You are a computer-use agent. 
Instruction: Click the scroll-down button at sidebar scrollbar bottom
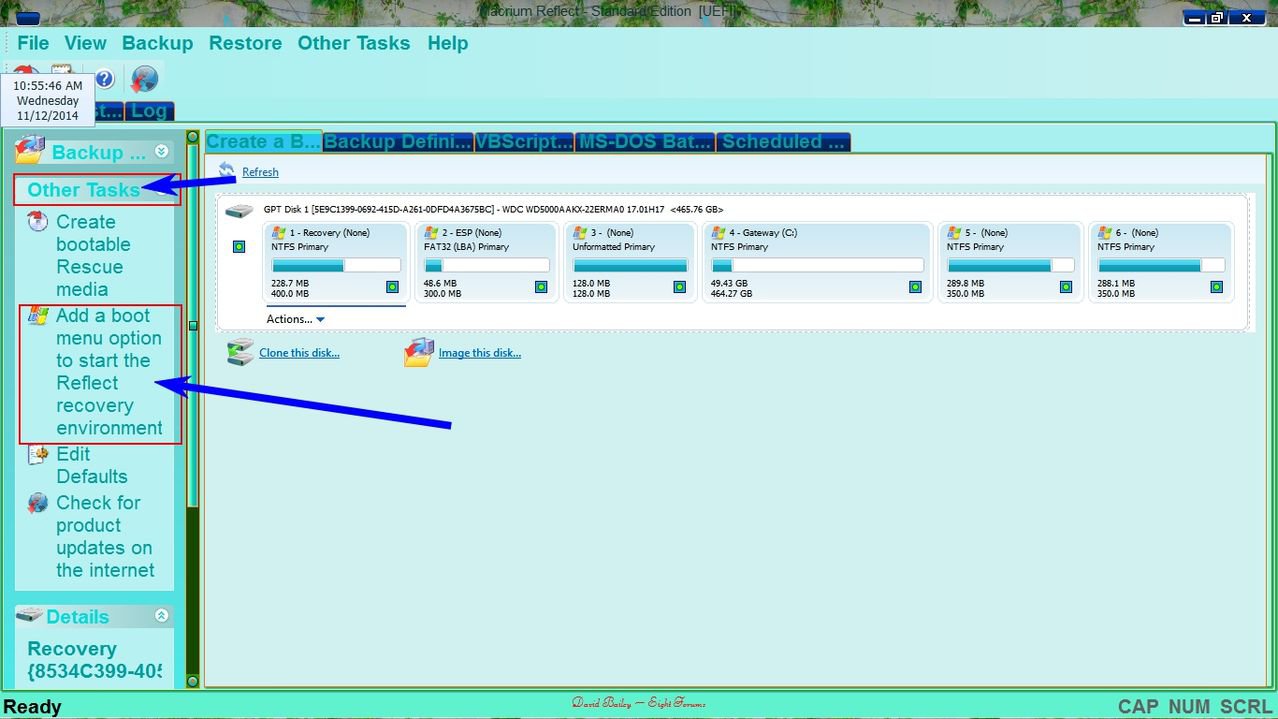[193, 681]
